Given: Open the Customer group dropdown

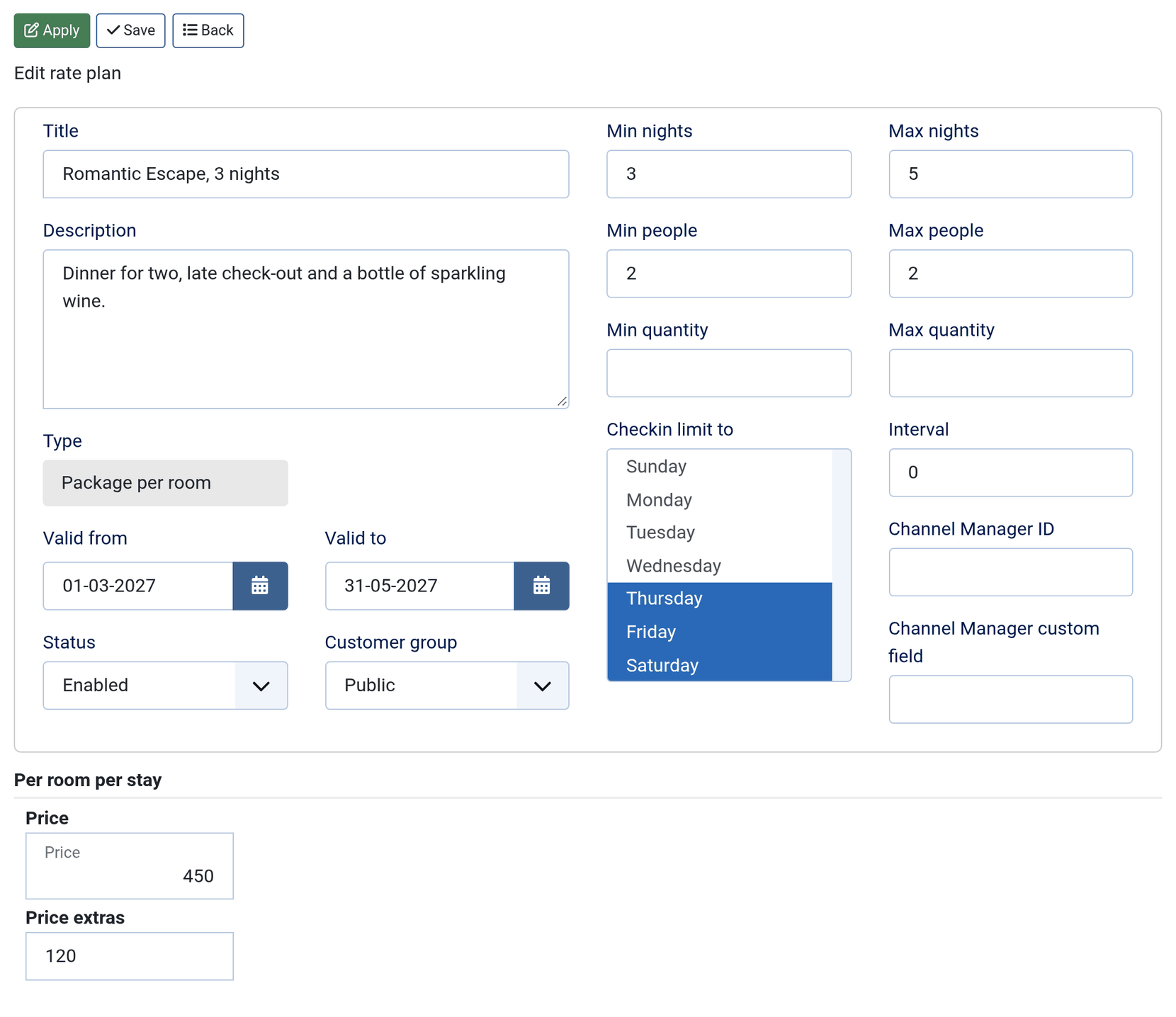Looking at the screenshot, I should click(x=447, y=686).
